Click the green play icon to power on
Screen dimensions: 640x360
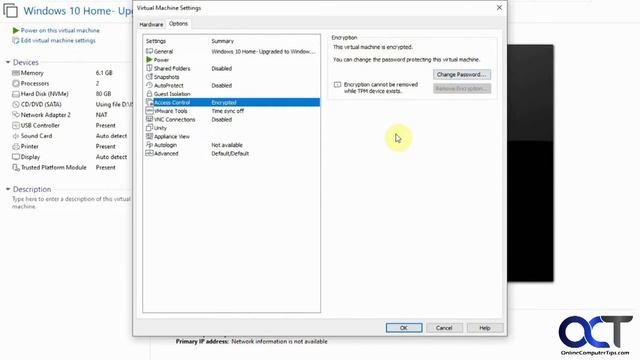point(16,30)
